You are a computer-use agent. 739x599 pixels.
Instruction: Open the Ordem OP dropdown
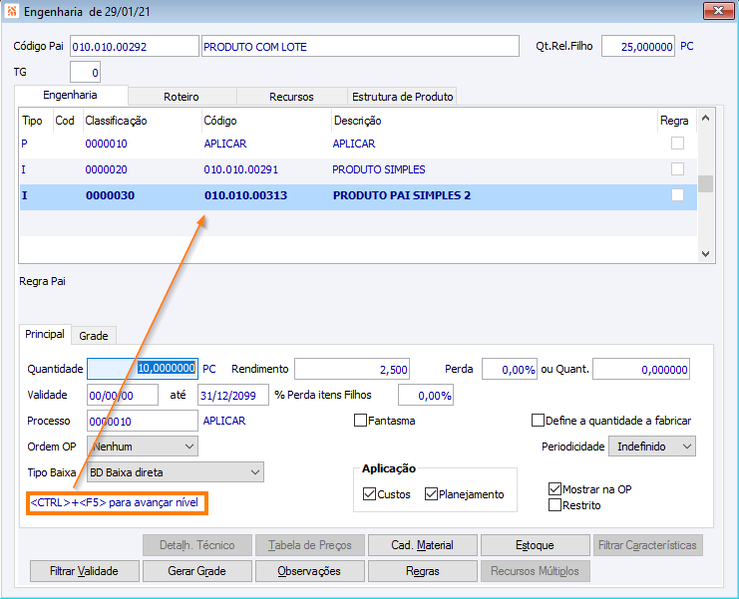142,446
